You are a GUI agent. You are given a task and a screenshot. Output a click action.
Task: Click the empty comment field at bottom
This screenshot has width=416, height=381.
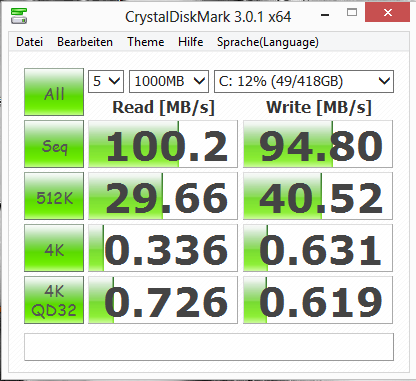click(209, 347)
